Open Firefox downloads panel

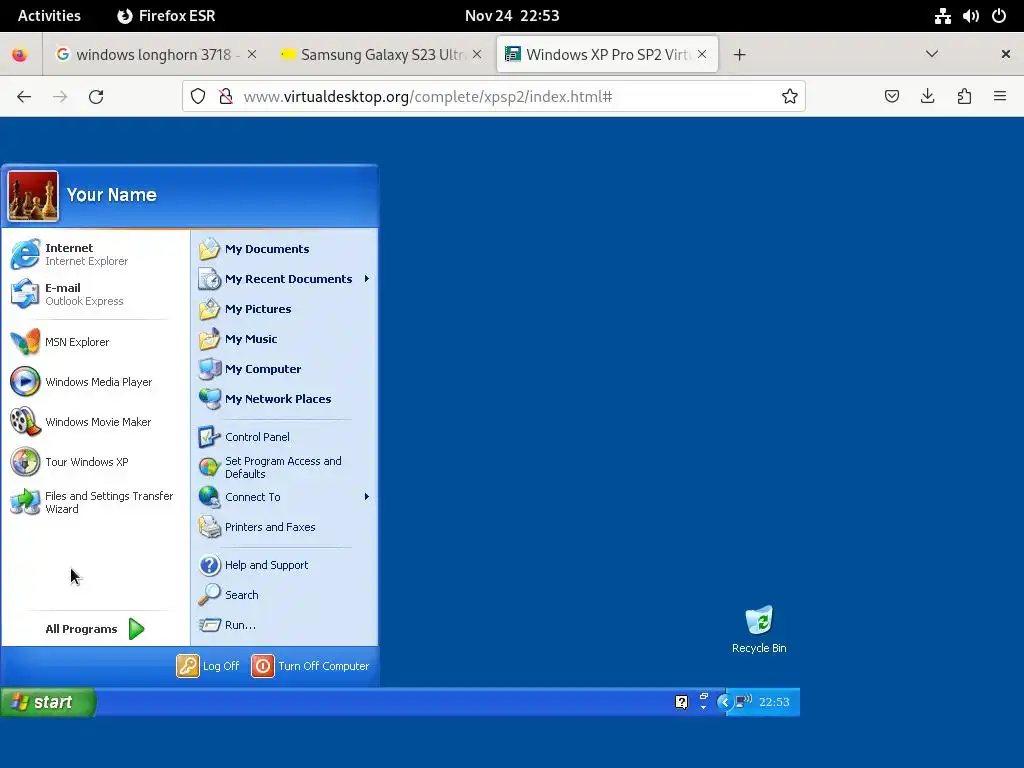click(x=927, y=97)
